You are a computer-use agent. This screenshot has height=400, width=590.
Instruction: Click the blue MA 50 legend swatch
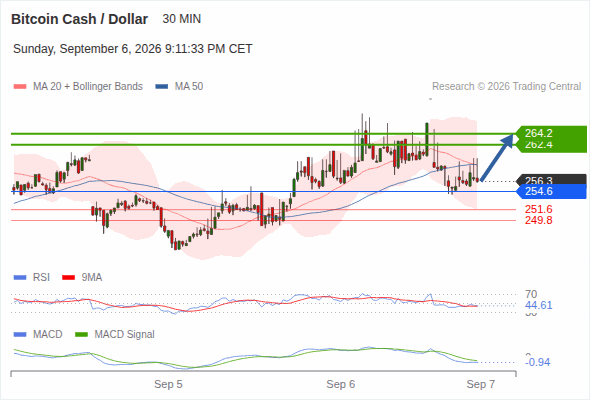pos(162,87)
